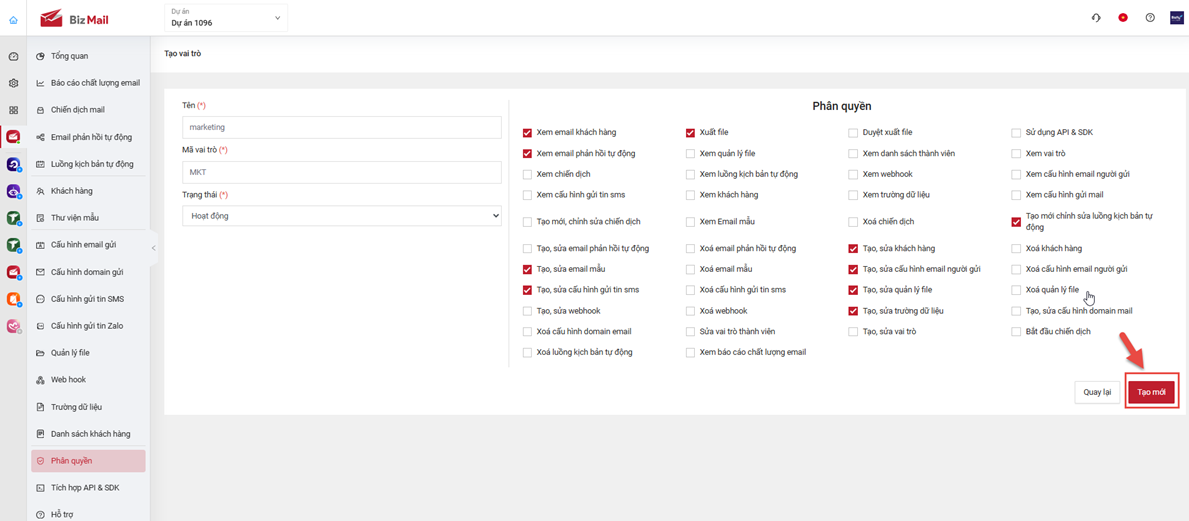The image size is (1189, 521).
Task: Enable the "Duyệt xuất file" checkbox
Action: pos(853,133)
